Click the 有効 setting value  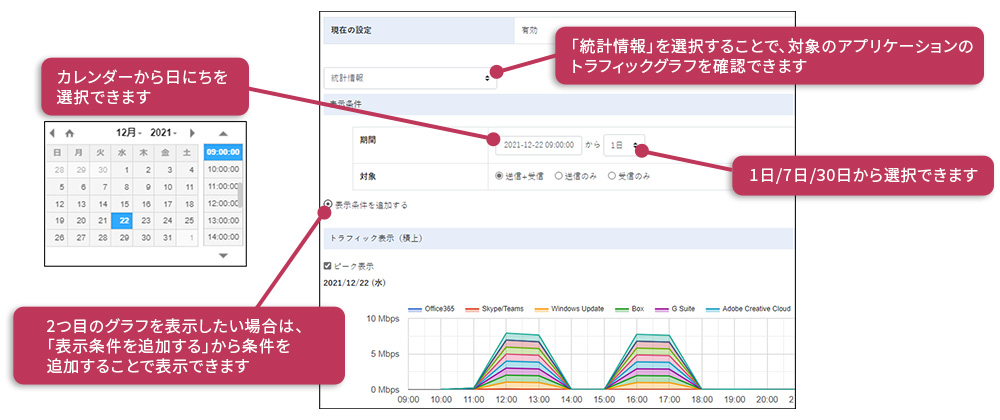coord(529,30)
